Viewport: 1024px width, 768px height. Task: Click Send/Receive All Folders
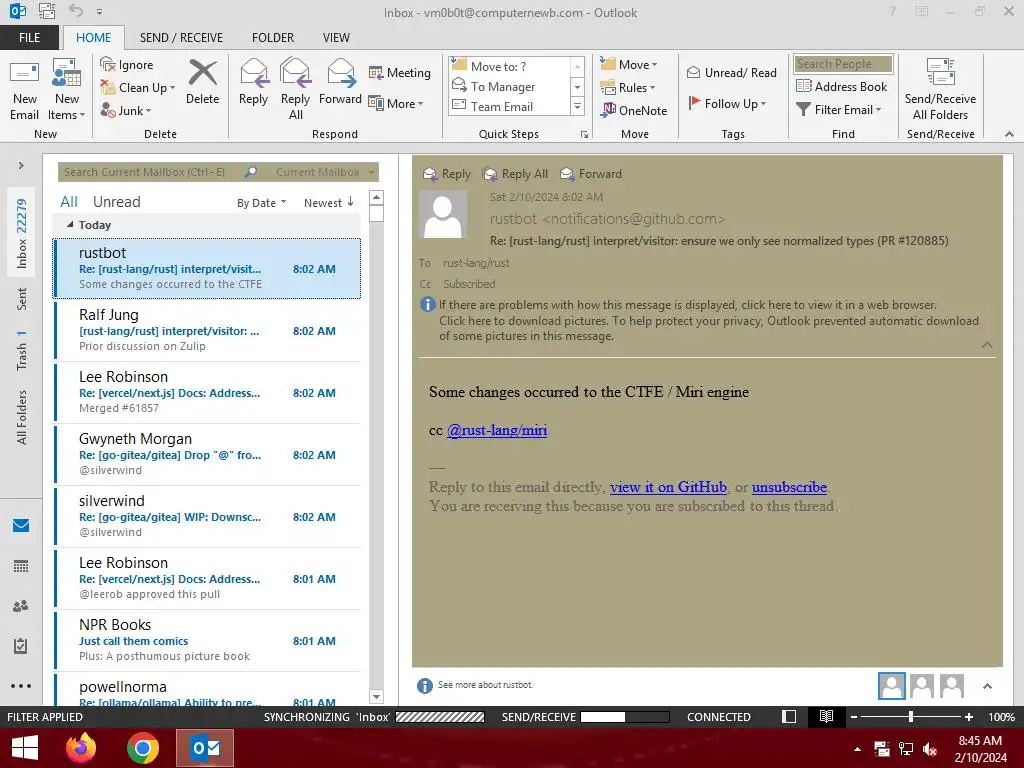[x=940, y=90]
